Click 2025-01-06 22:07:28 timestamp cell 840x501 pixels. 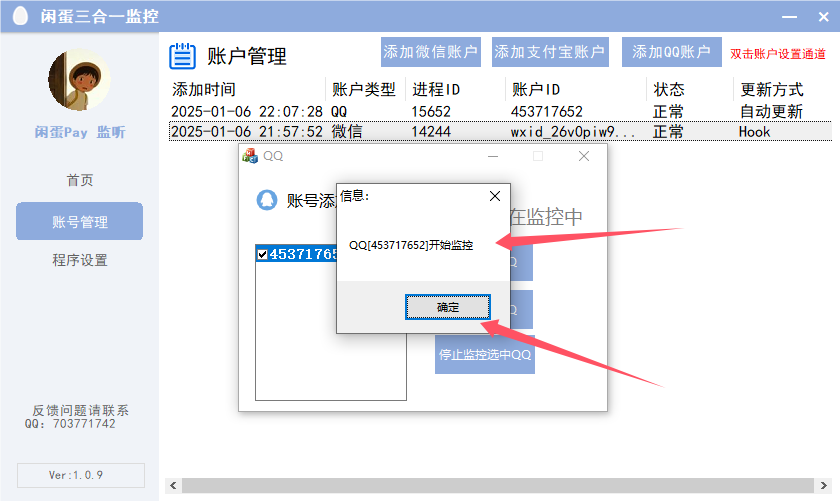click(x=246, y=111)
